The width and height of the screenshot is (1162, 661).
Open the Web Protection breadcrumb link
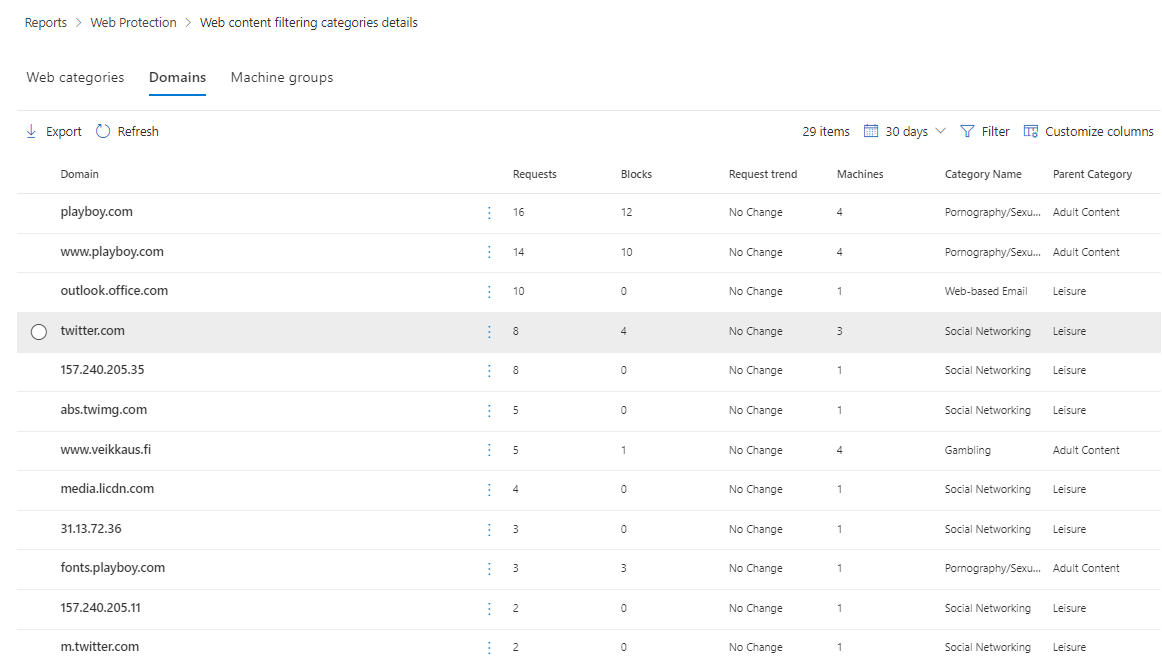(133, 22)
